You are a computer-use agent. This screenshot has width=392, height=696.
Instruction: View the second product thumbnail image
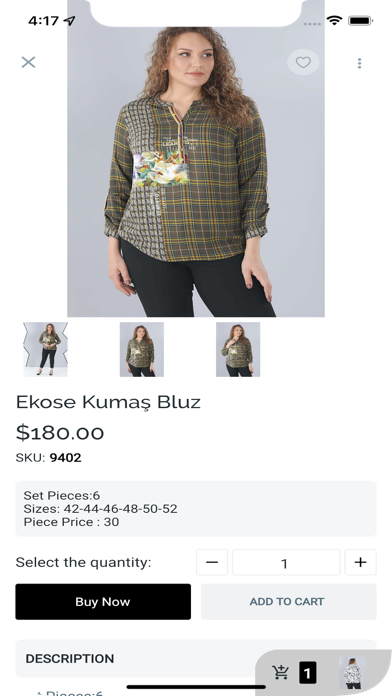[x=142, y=349]
